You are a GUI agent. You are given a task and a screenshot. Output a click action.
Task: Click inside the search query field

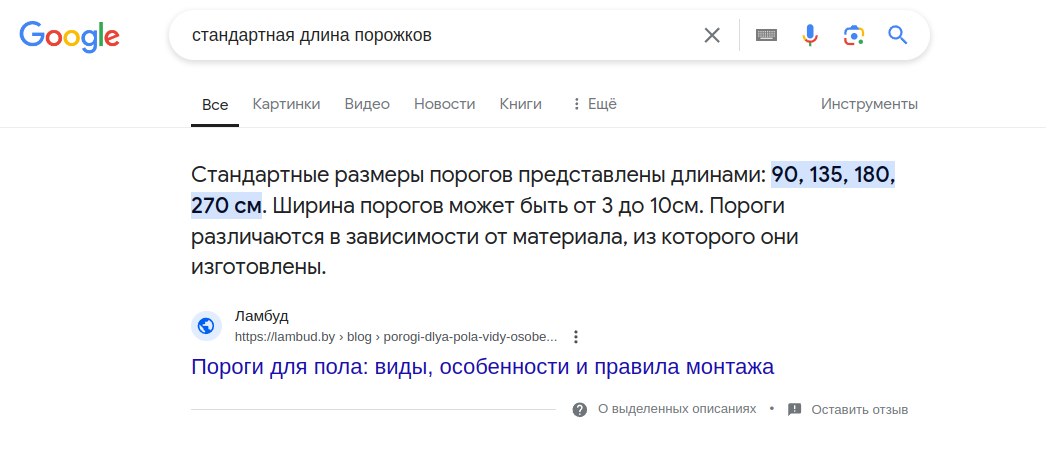[440, 36]
